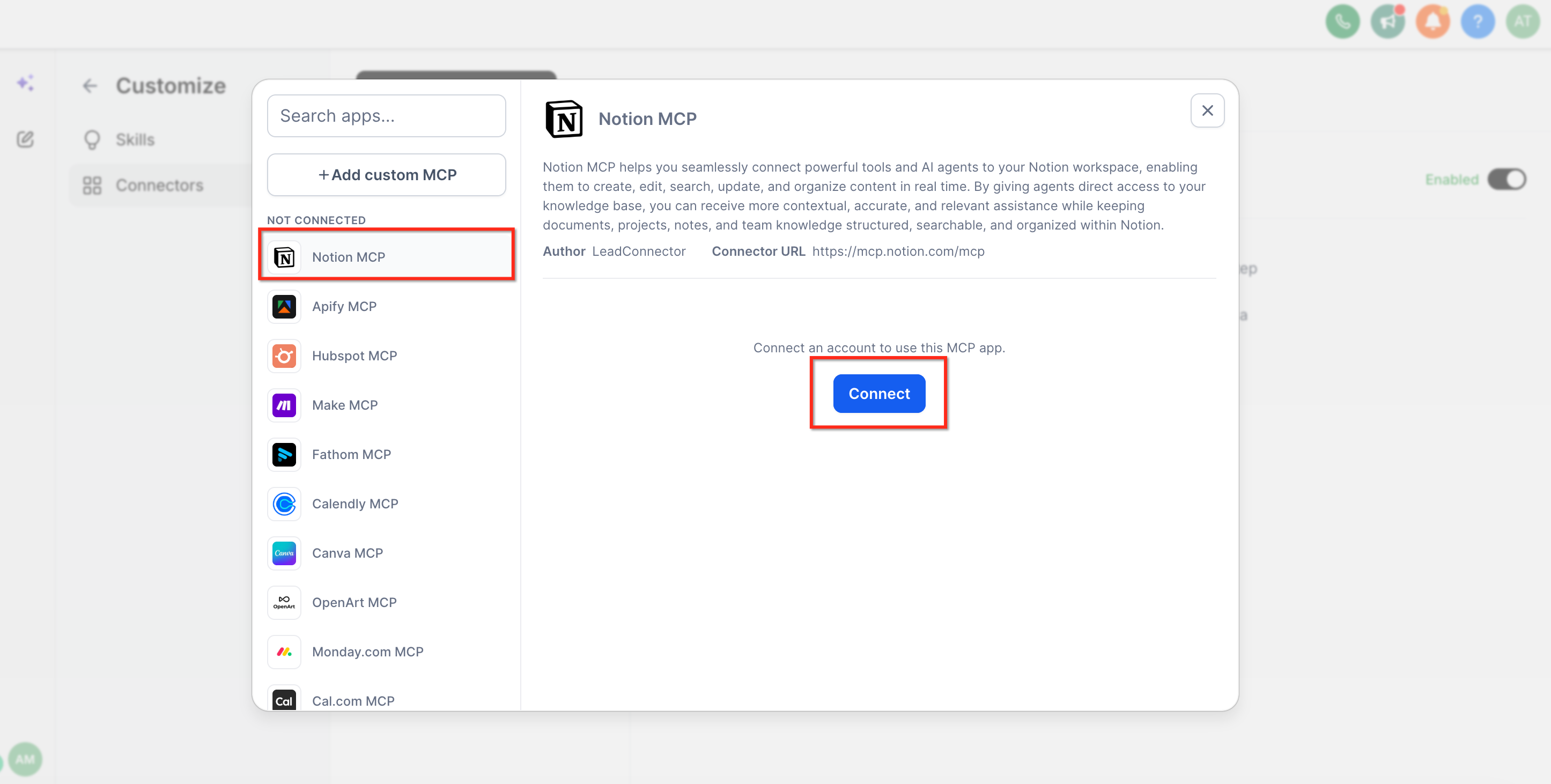Choose Canva MCP from the list
The height and width of the screenshot is (784, 1551).
387,554
